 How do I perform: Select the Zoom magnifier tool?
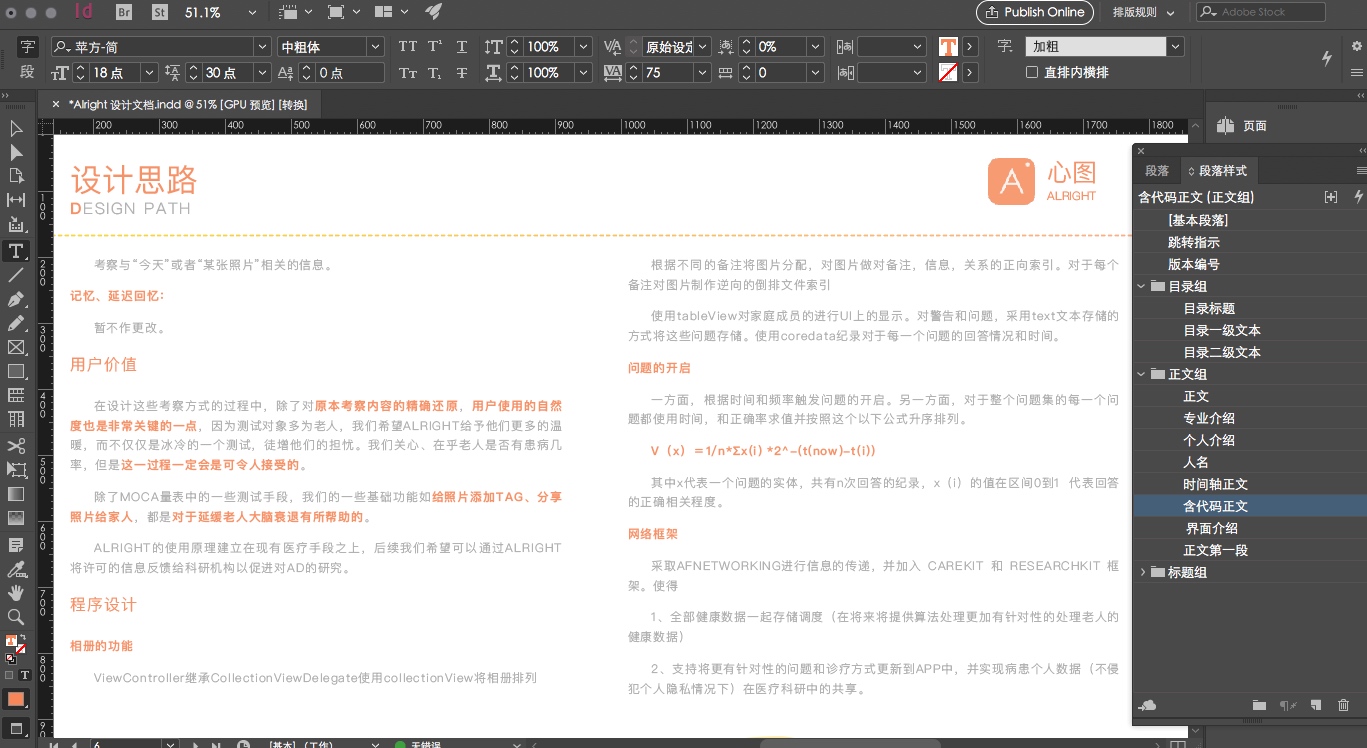point(16,617)
